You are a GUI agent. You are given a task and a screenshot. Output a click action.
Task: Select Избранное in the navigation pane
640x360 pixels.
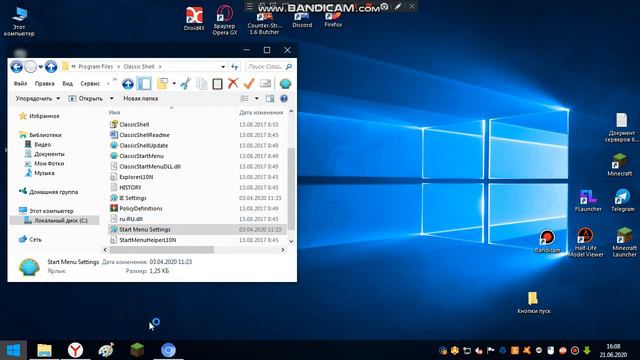(44, 116)
